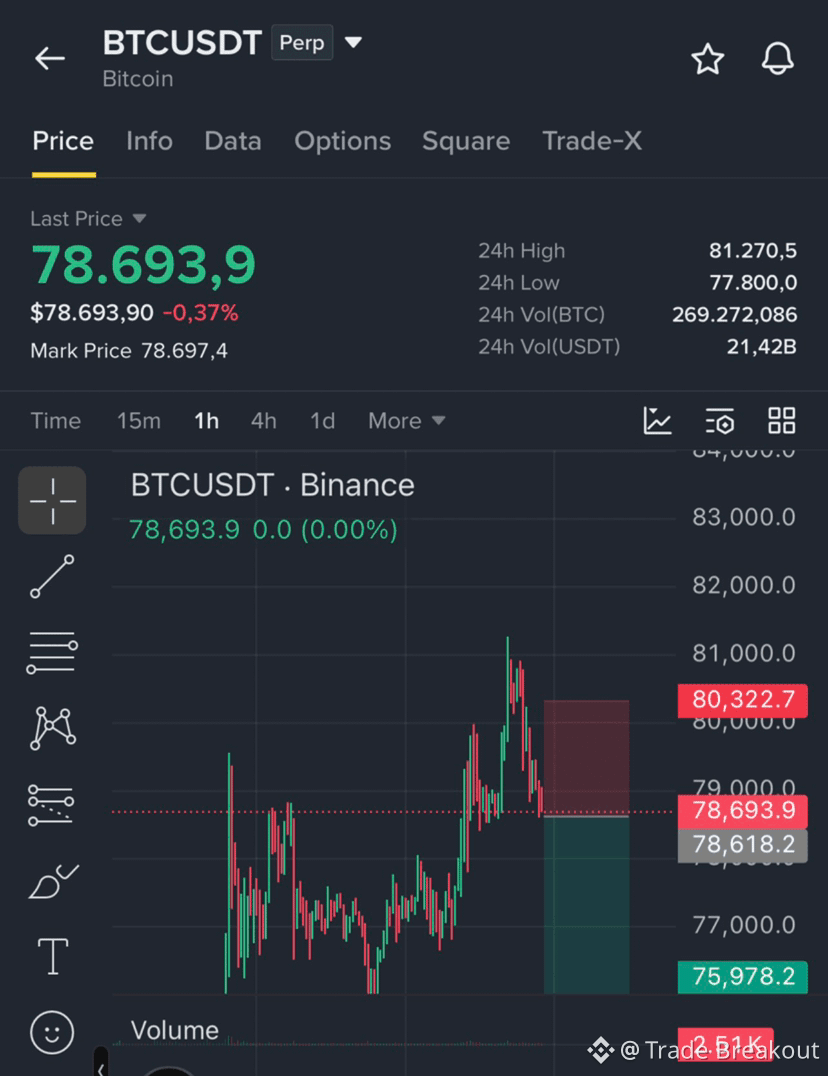
Task: Add BTCUSDT to favorites with the star
Action: 707,58
